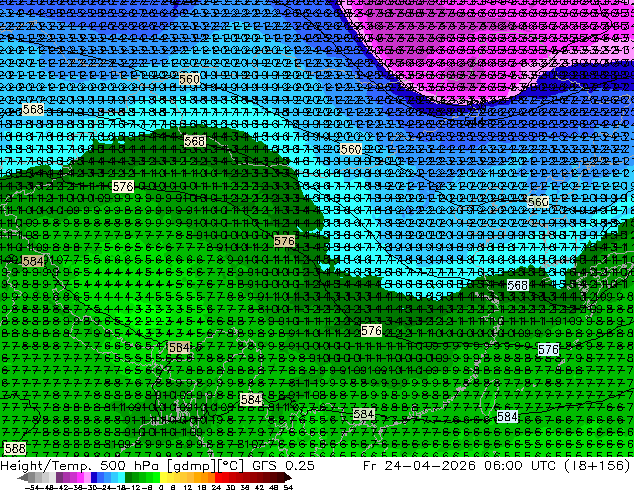
Task: Click the dark blue legend swatch
Action: (94, 477)
